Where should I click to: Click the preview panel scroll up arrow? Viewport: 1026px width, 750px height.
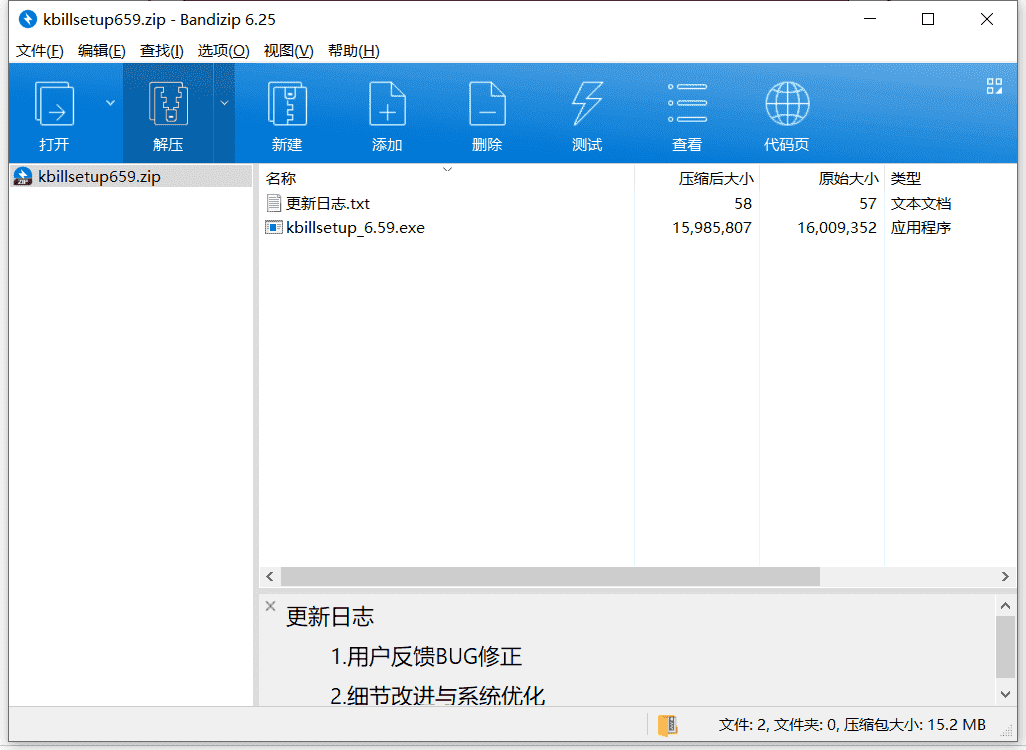click(x=1005, y=606)
